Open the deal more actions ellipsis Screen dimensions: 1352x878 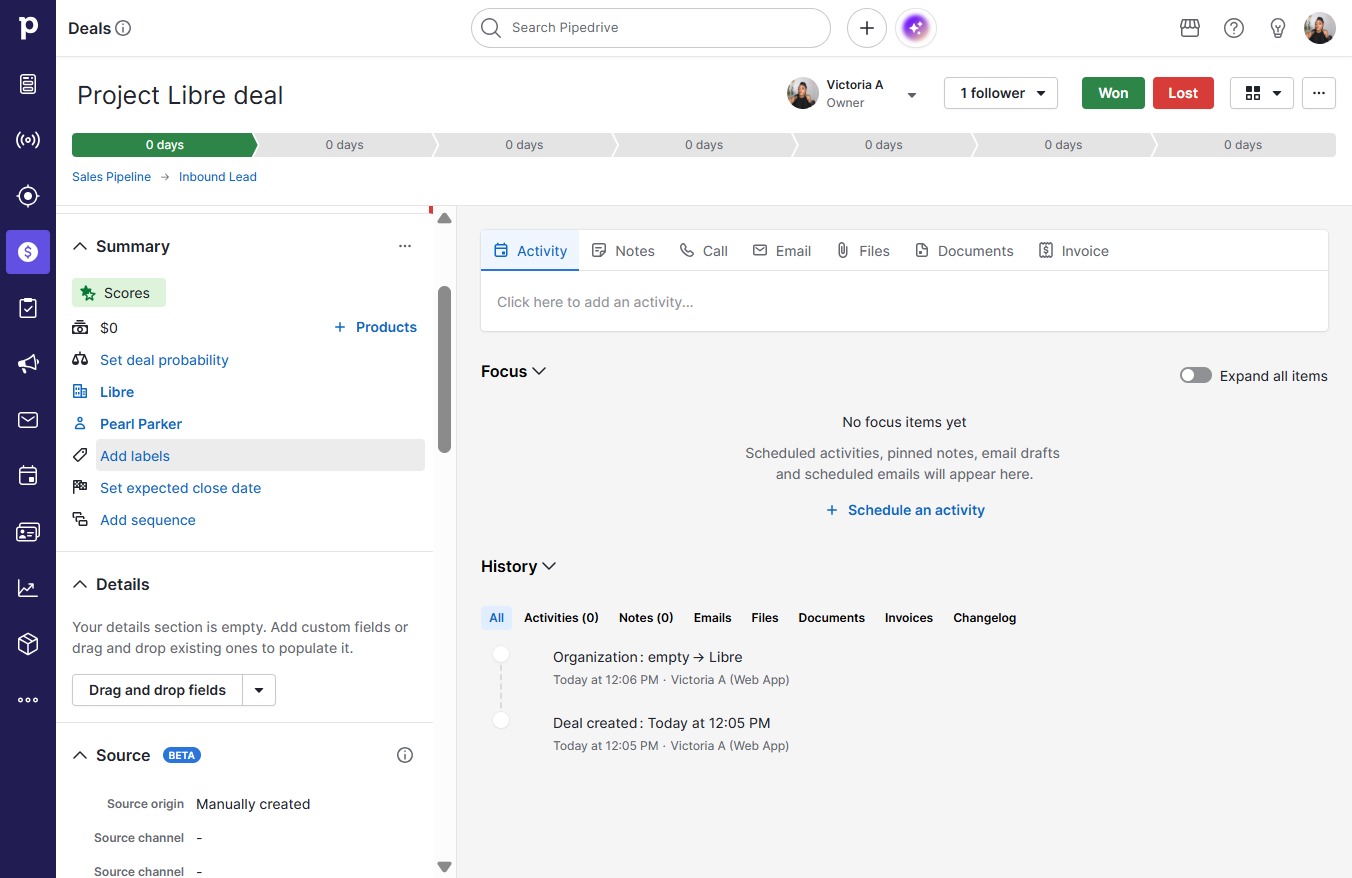tap(1319, 93)
